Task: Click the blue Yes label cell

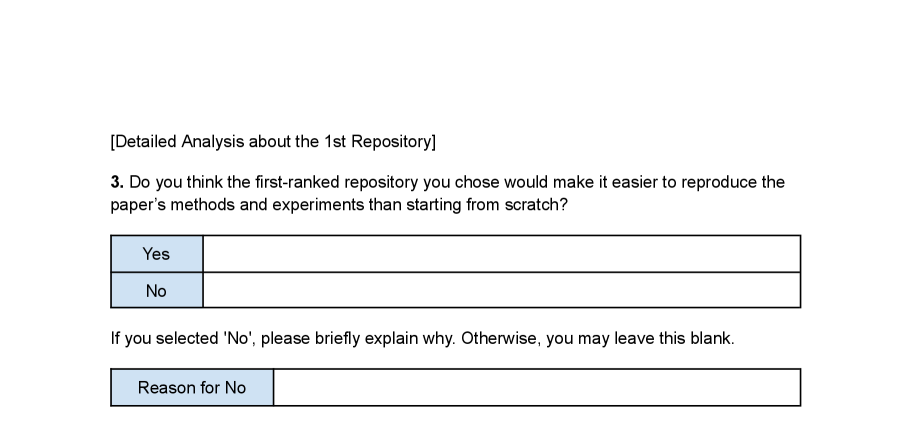Action: click(156, 254)
